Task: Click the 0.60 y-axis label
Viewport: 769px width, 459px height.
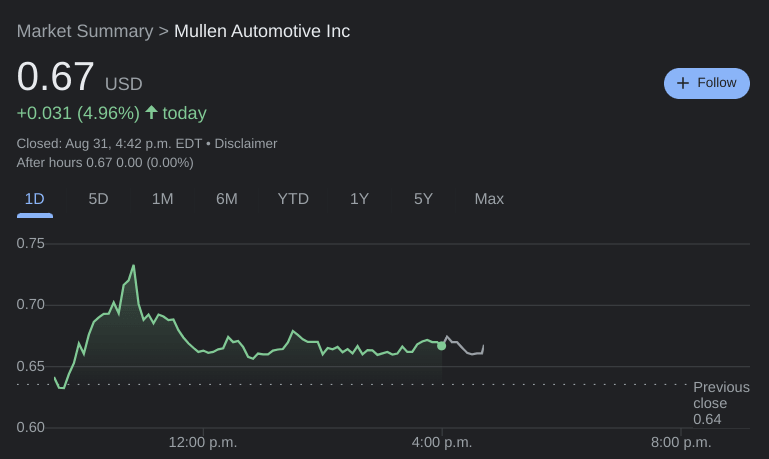Action: 30,427
